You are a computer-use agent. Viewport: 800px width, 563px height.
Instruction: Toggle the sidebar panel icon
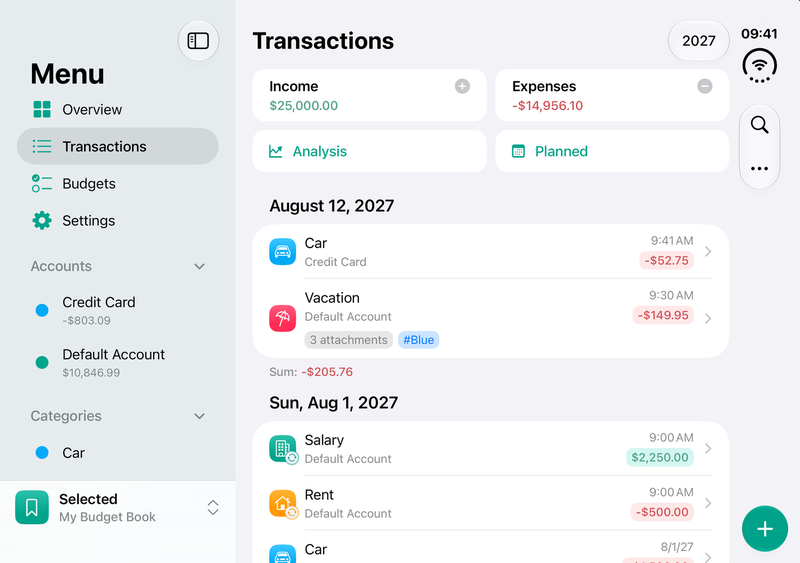tap(198, 40)
